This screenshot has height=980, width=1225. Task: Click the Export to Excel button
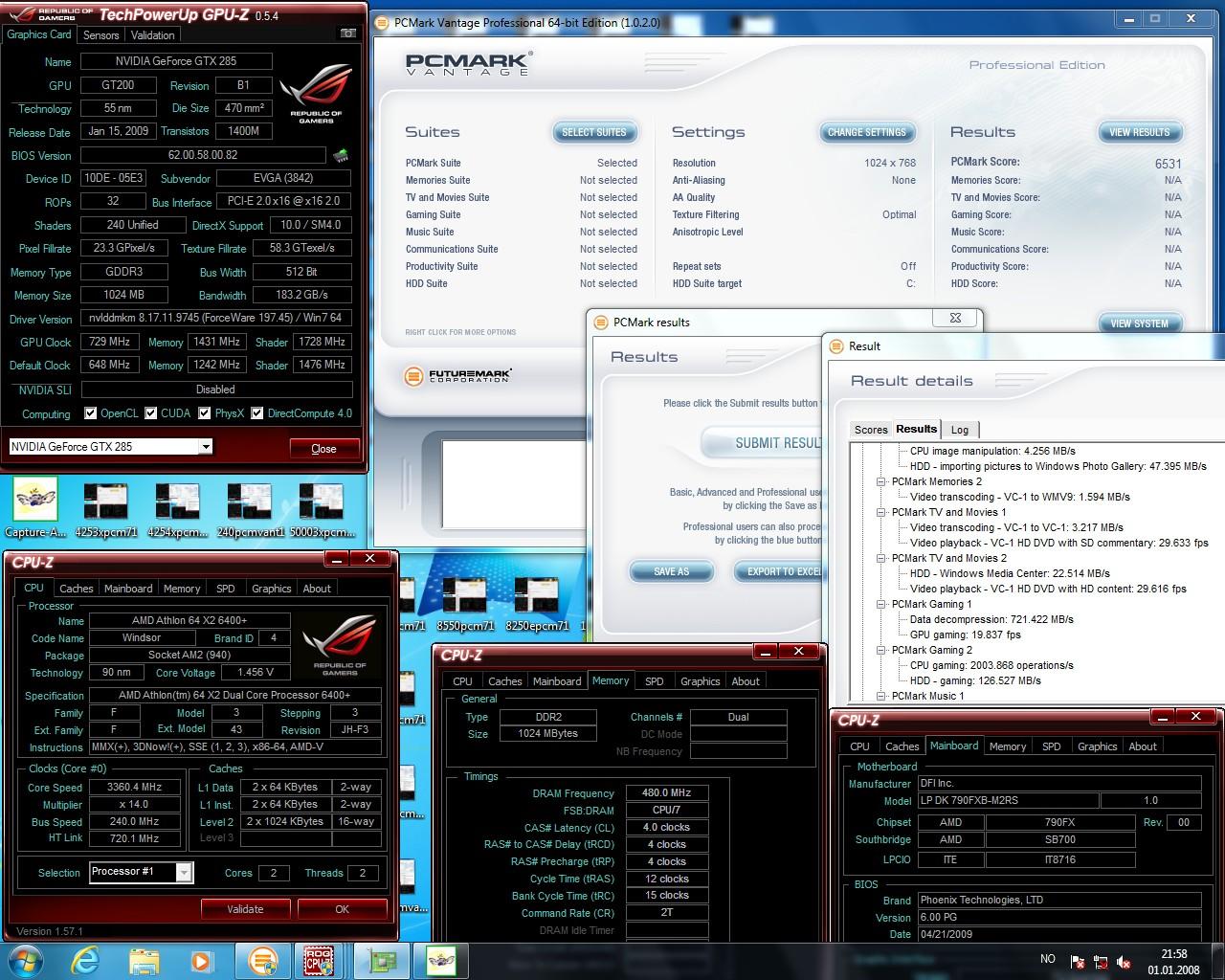(x=778, y=571)
